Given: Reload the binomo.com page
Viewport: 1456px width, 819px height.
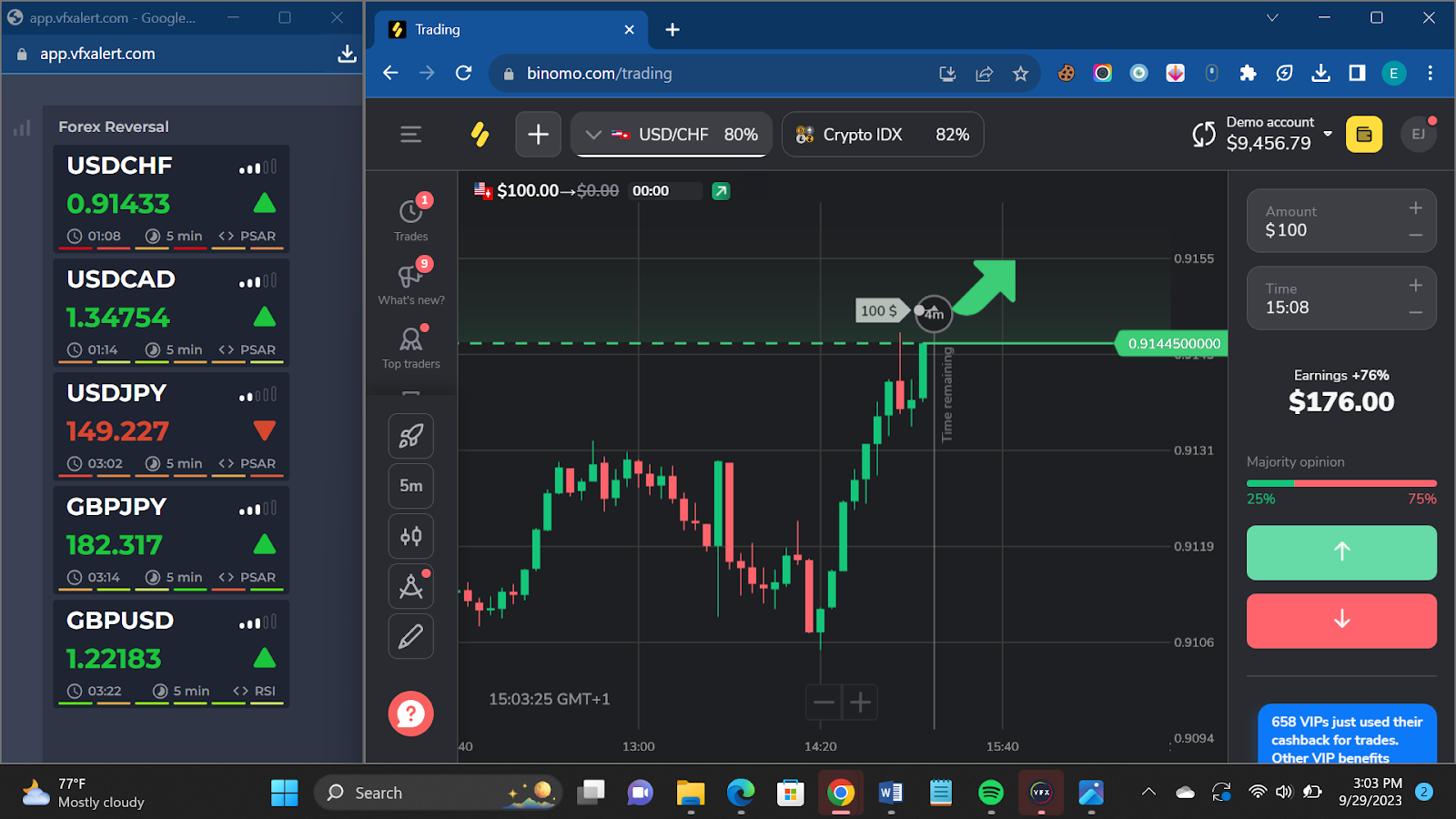Looking at the screenshot, I should point(463,73).
